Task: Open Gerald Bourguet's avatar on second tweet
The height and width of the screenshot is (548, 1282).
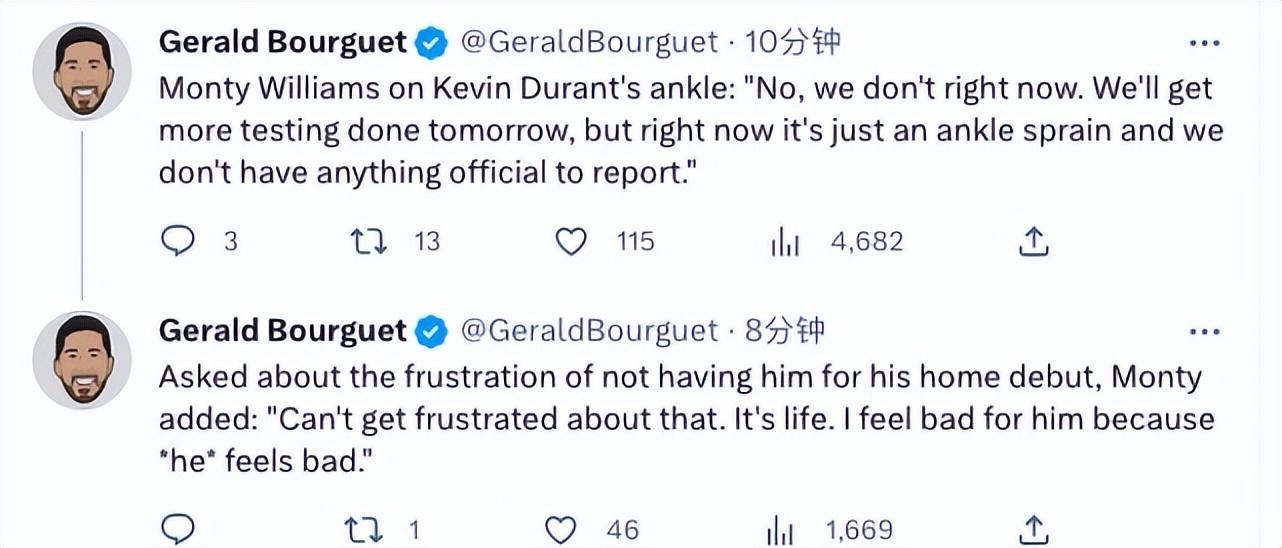Action: point(82,359)
